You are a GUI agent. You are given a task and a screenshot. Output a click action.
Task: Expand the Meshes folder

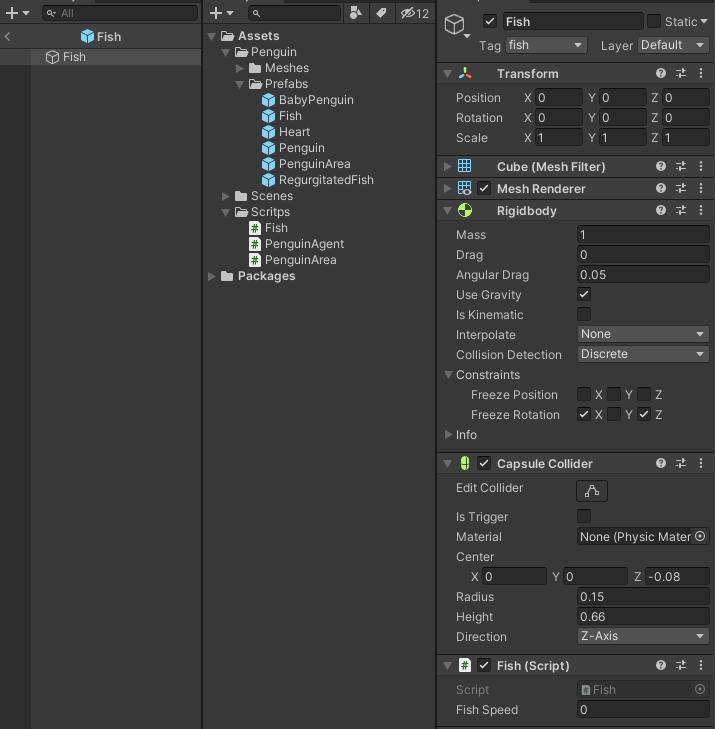pyautogui.click(x=239, y=68)
